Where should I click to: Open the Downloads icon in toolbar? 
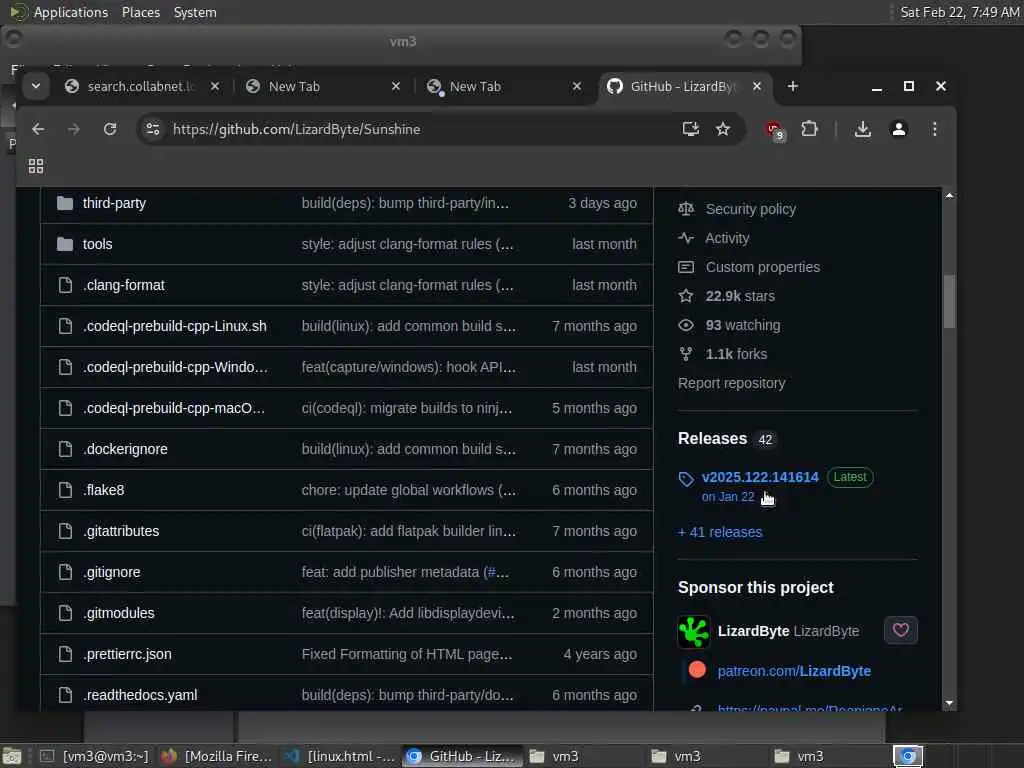[863, 129]
